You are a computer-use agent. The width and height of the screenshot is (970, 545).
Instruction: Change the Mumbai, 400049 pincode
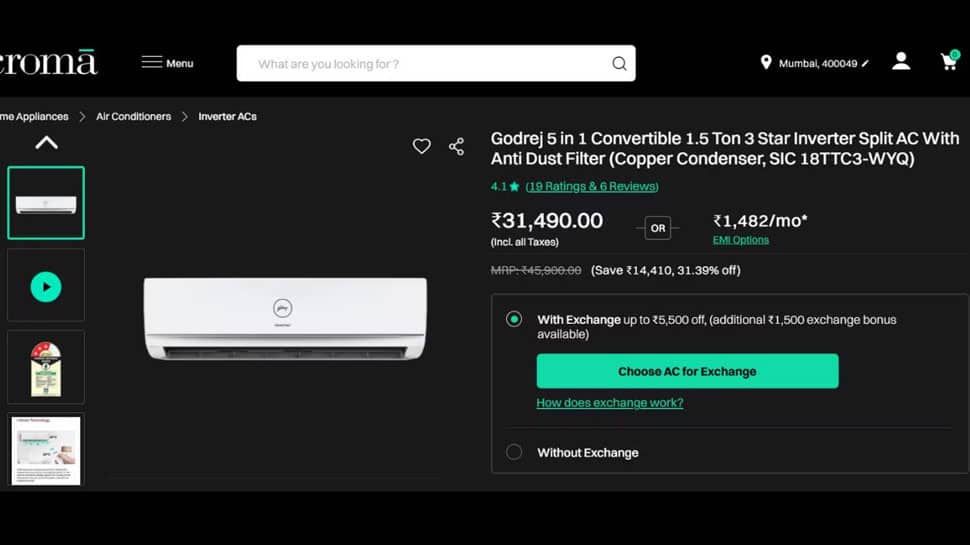point(818,63)
